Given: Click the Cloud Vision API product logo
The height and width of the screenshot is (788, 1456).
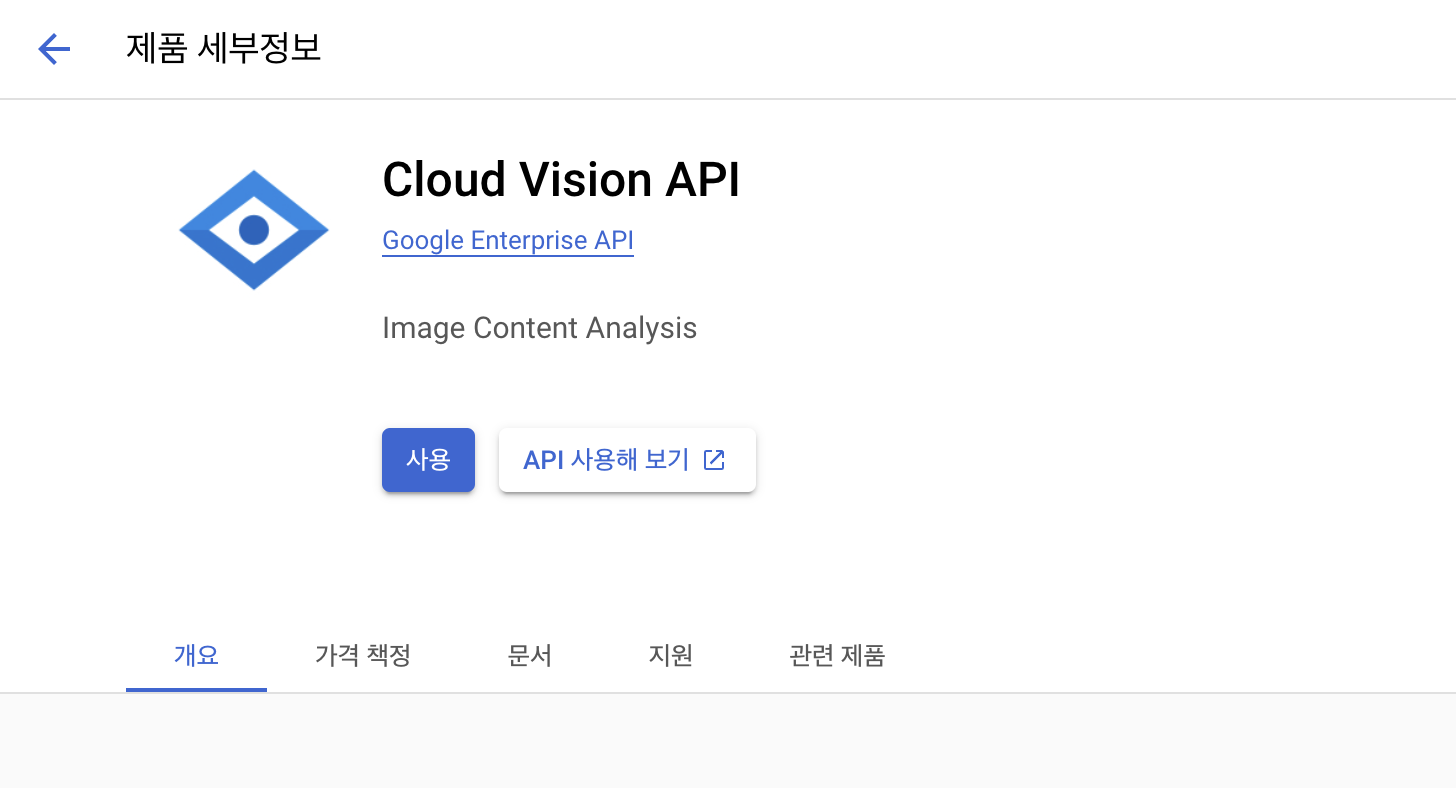Looking at the screenshot, I should coord(253,228).
